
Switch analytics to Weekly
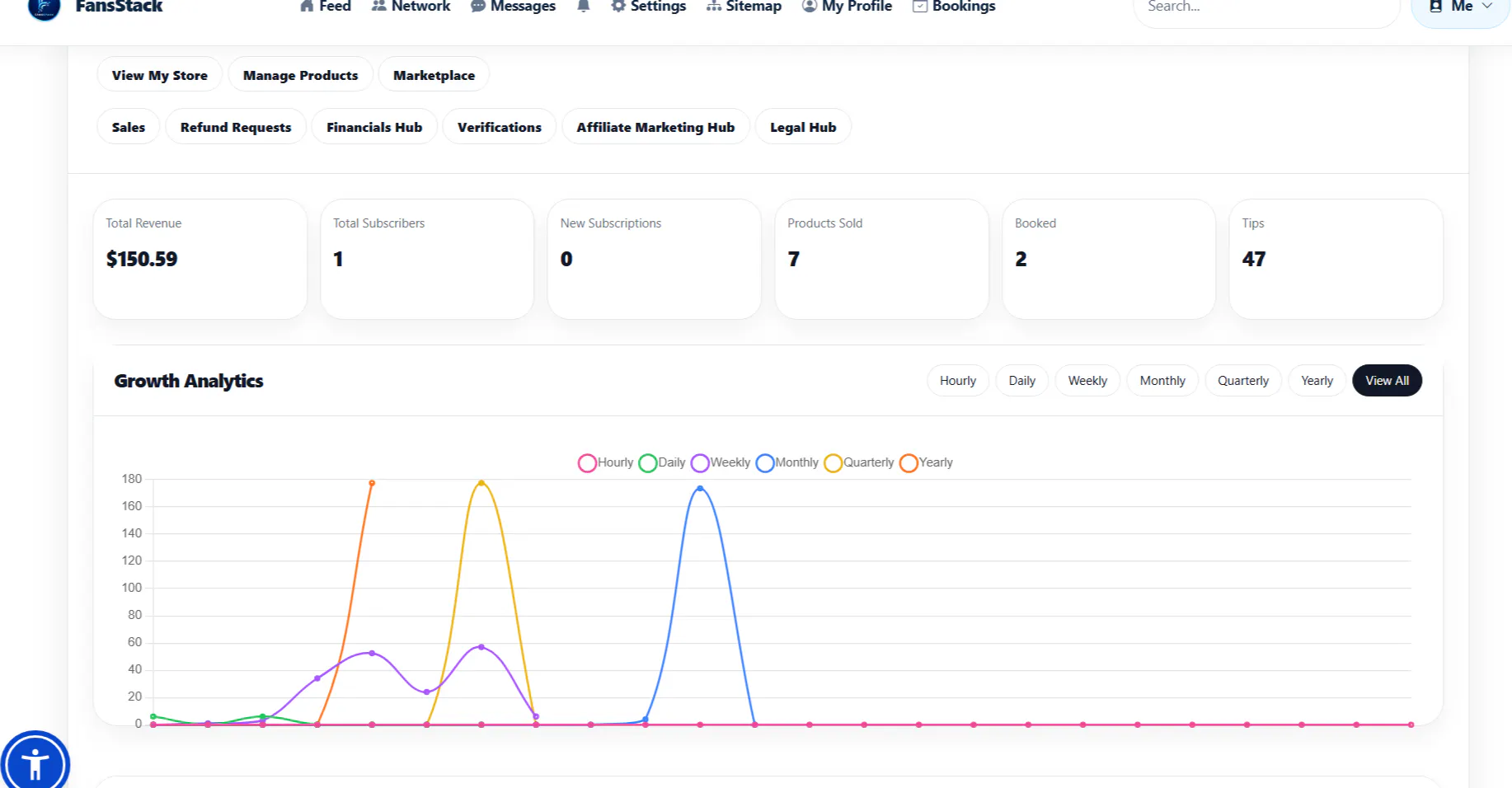1087,381
